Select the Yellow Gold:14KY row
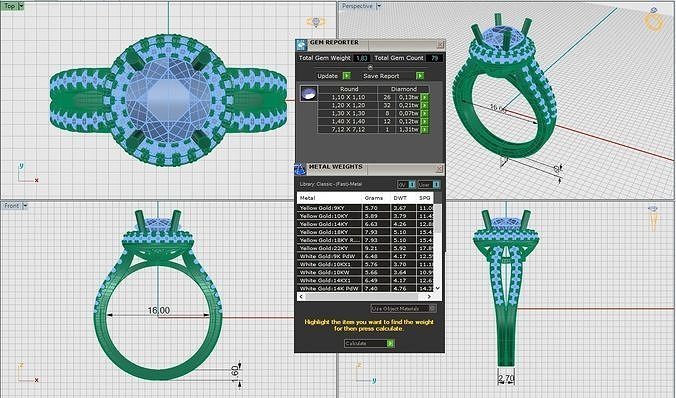The height and width of the screenshot is (398, 676). pos(365,224)
